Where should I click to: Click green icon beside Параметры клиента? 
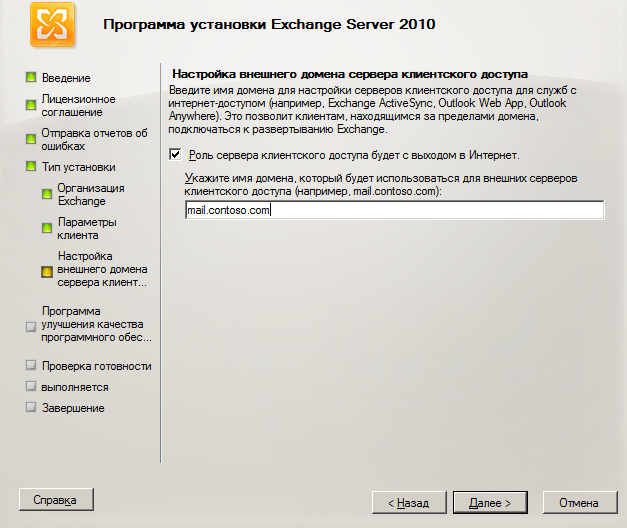coord(47,228)
